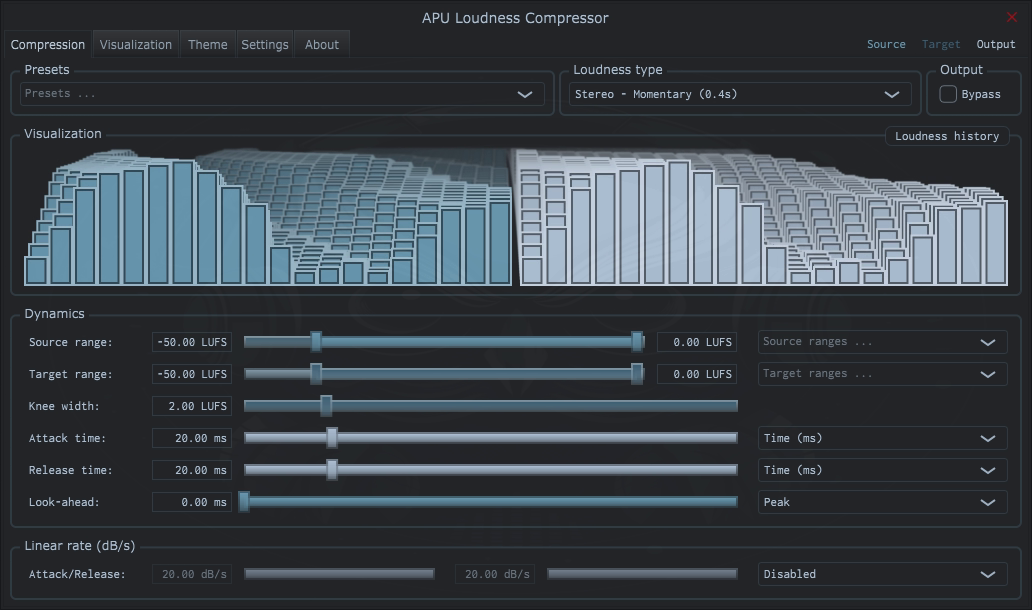This screenshot has height=610, width=1032.
Task: Select the Source view option
Action: point(886,44)
